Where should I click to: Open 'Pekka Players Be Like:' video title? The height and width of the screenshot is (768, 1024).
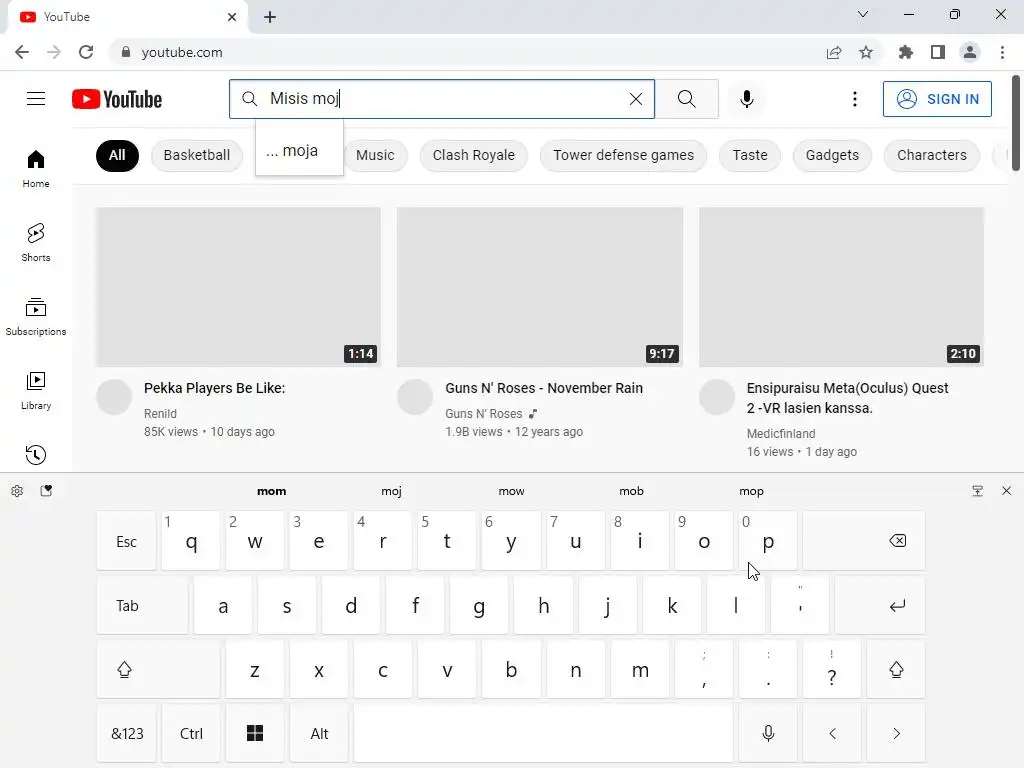click(x=214, y=388)
